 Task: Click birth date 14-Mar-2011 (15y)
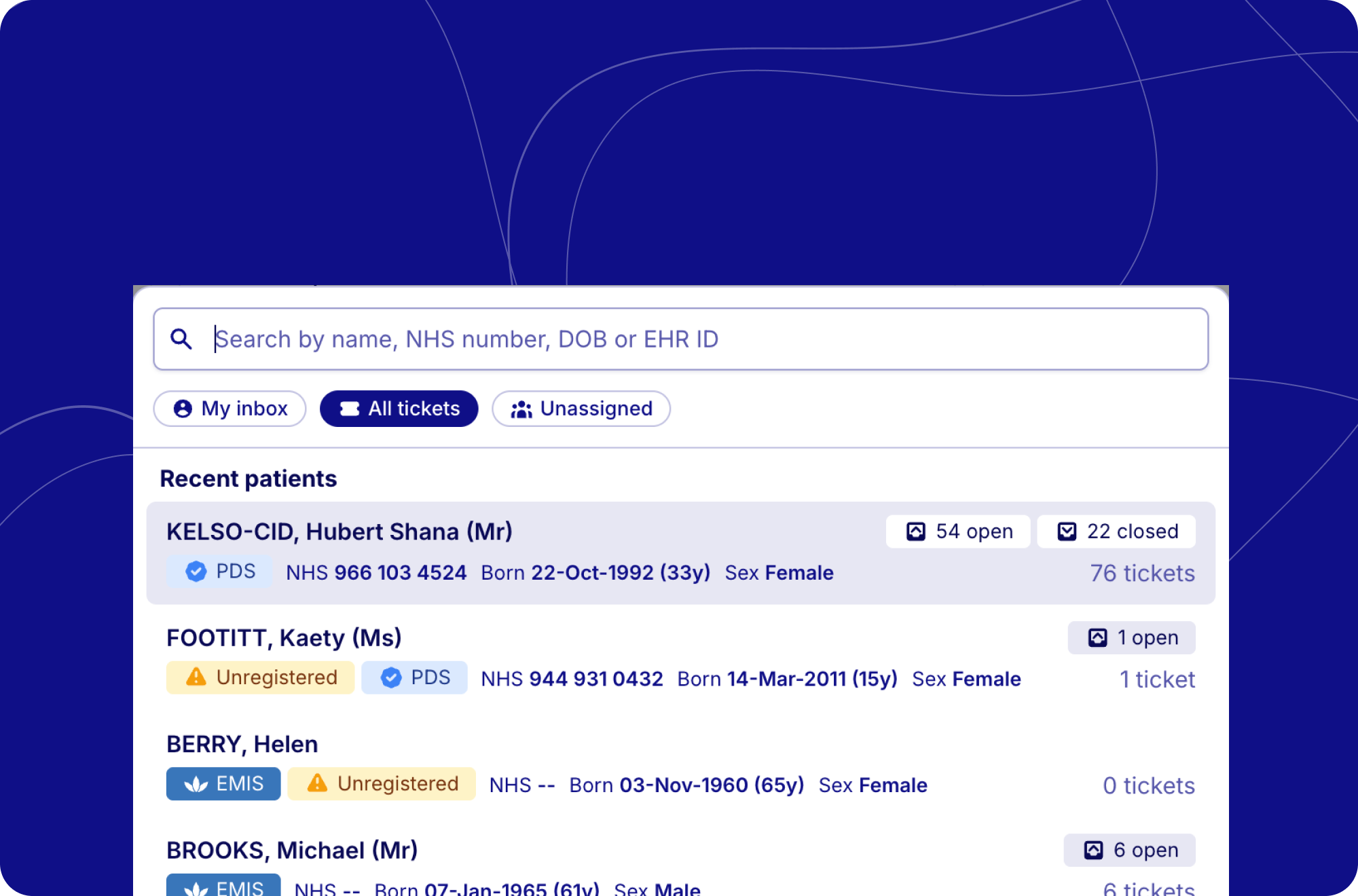(812, 679)
